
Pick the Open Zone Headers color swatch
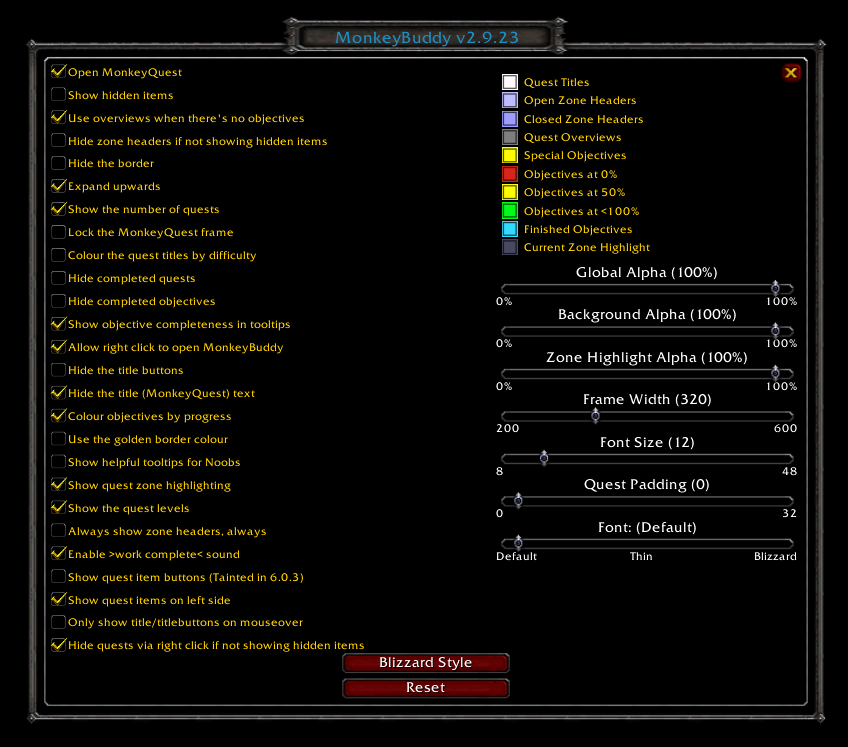510,100
